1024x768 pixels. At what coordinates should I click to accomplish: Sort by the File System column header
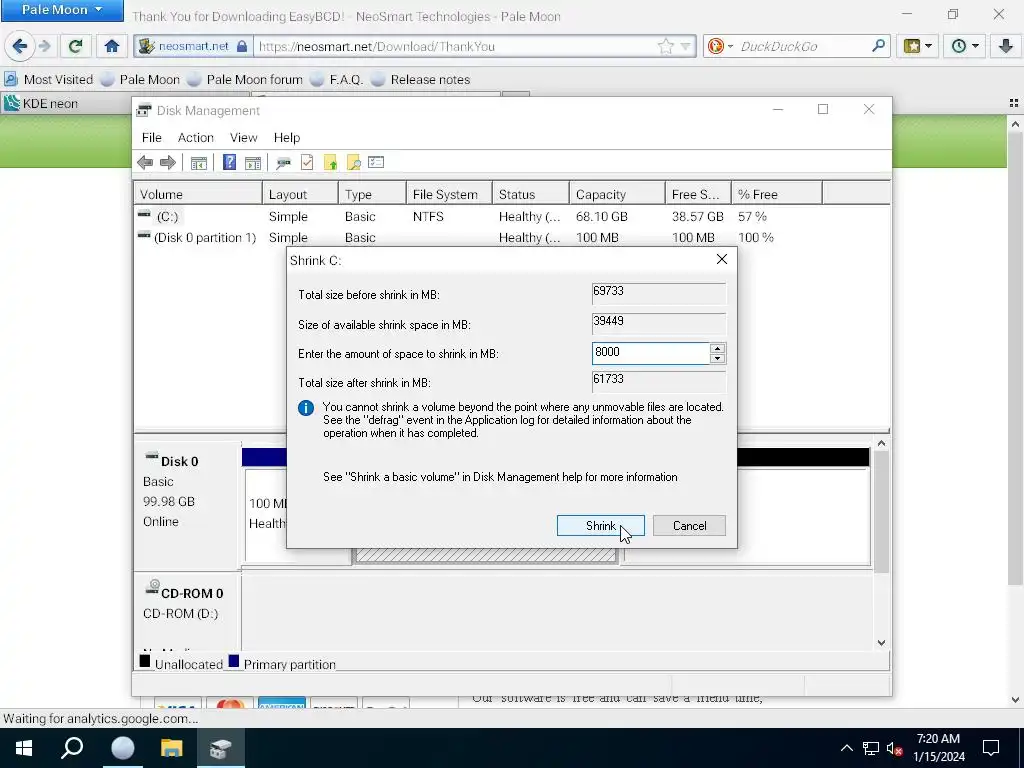(449, 194)
